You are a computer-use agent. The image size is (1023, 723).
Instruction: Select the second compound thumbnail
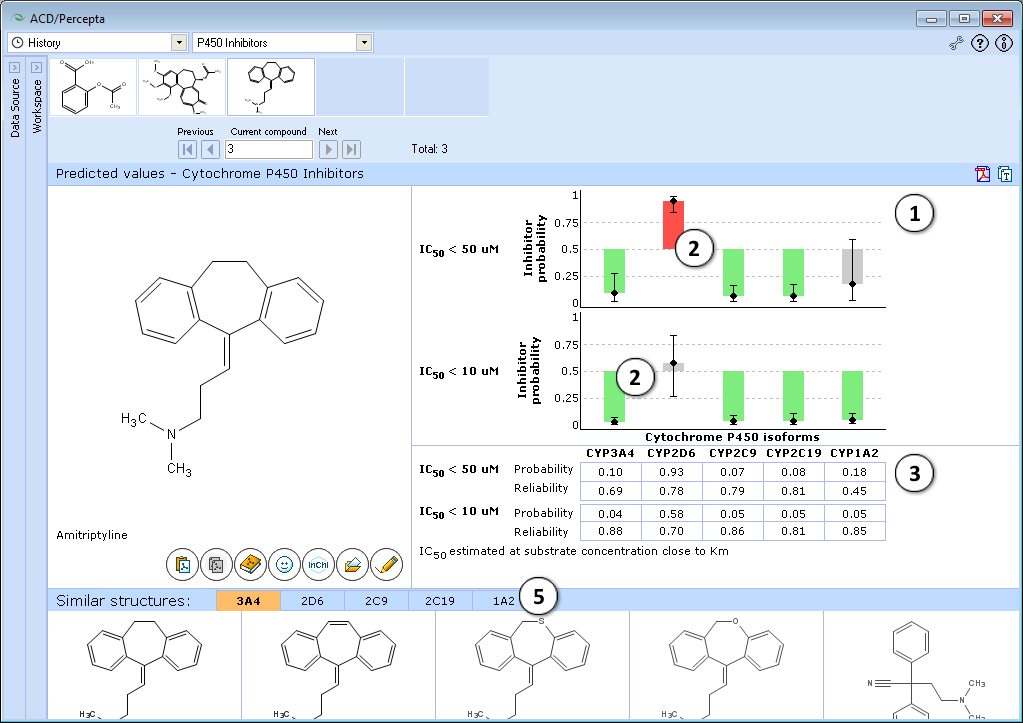tap(182, 87)
